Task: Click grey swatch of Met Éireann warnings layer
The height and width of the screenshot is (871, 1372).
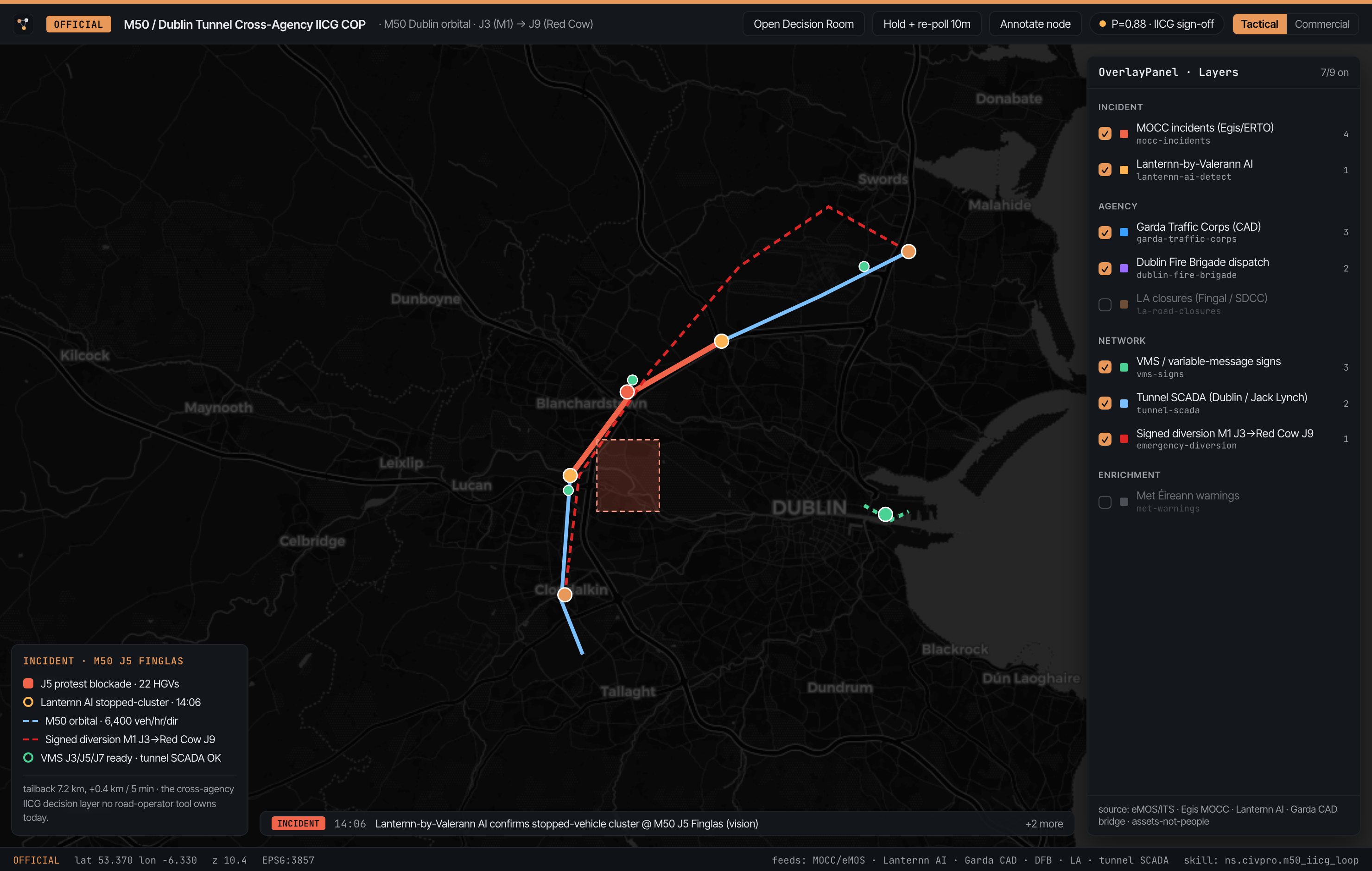Action: [x=1124, y=502]
